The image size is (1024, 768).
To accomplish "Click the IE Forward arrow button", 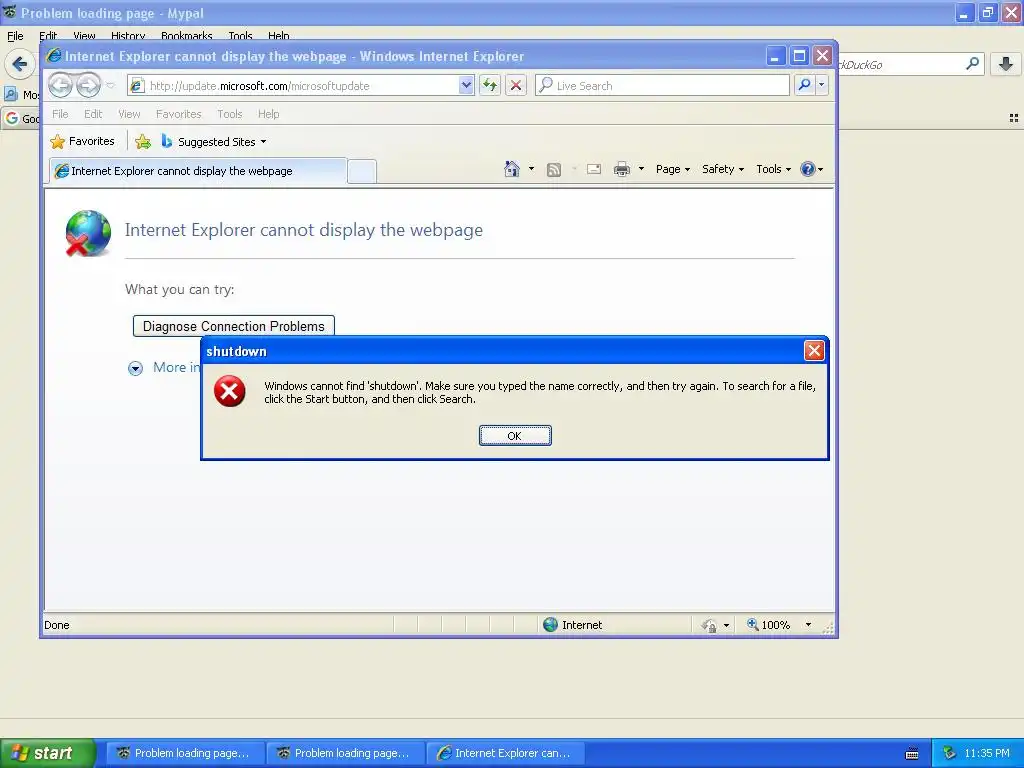I will [89, 85].
